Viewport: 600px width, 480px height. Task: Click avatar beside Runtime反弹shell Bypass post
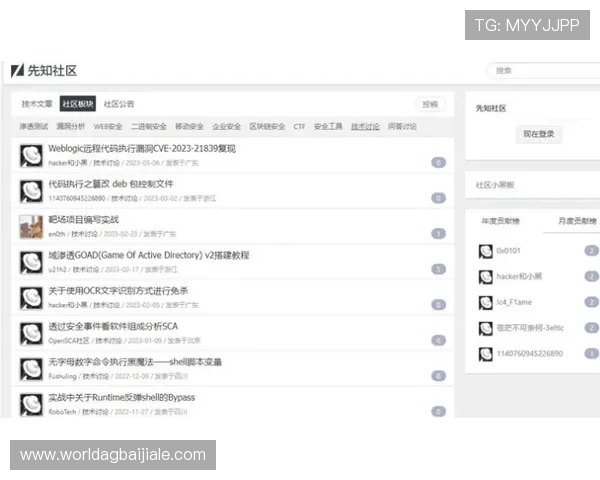pyautogui.click(x=31, y=405)
